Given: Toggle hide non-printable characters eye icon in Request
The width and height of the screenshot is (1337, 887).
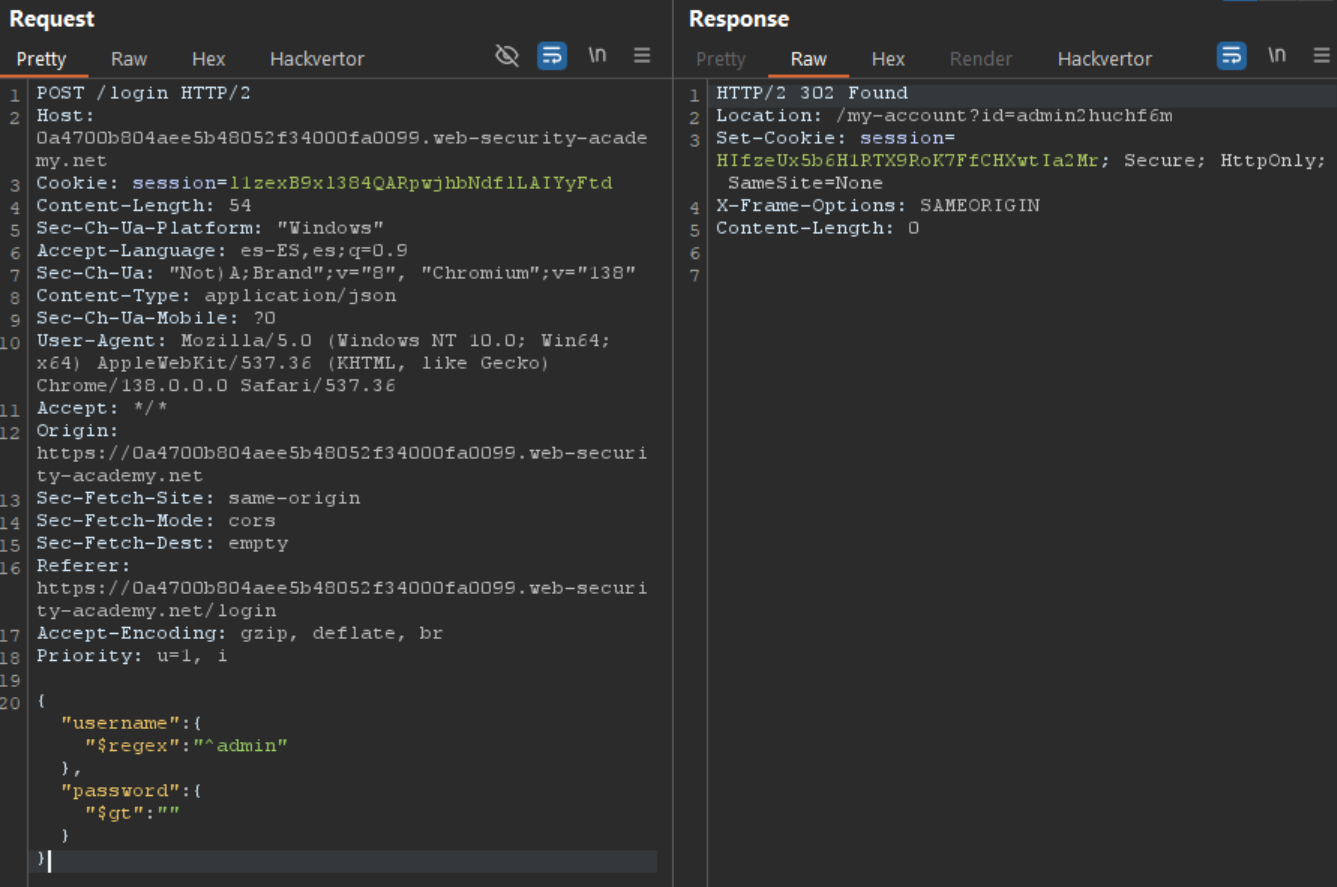Looking at the screenshot, I should click(x=507, y=56).
